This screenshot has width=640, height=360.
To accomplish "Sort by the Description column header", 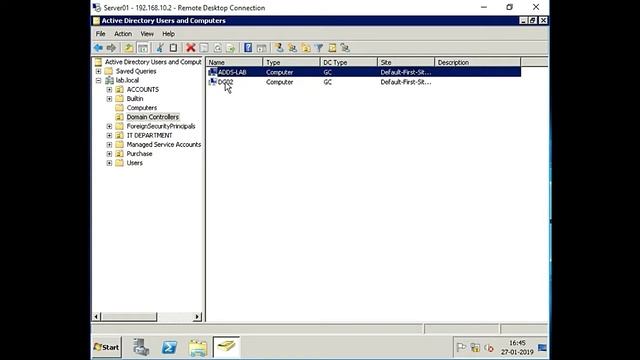I will (478, 62).
